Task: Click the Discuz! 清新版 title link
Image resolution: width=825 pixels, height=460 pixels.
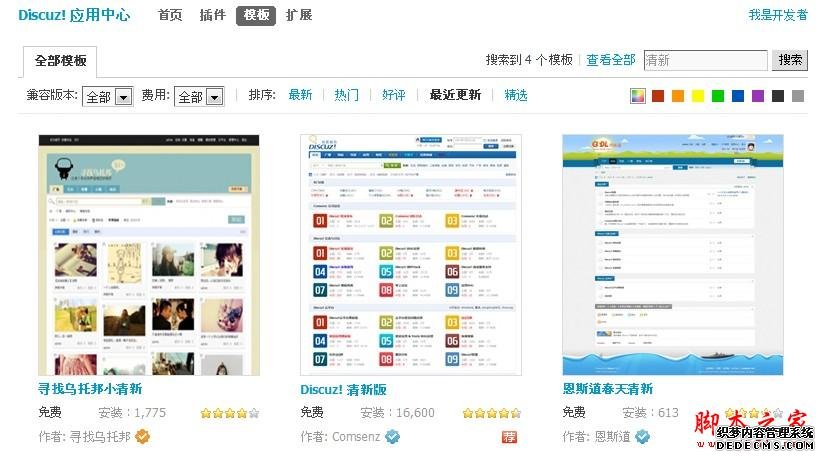Action: pyautogui.click(x=343, y=389)
